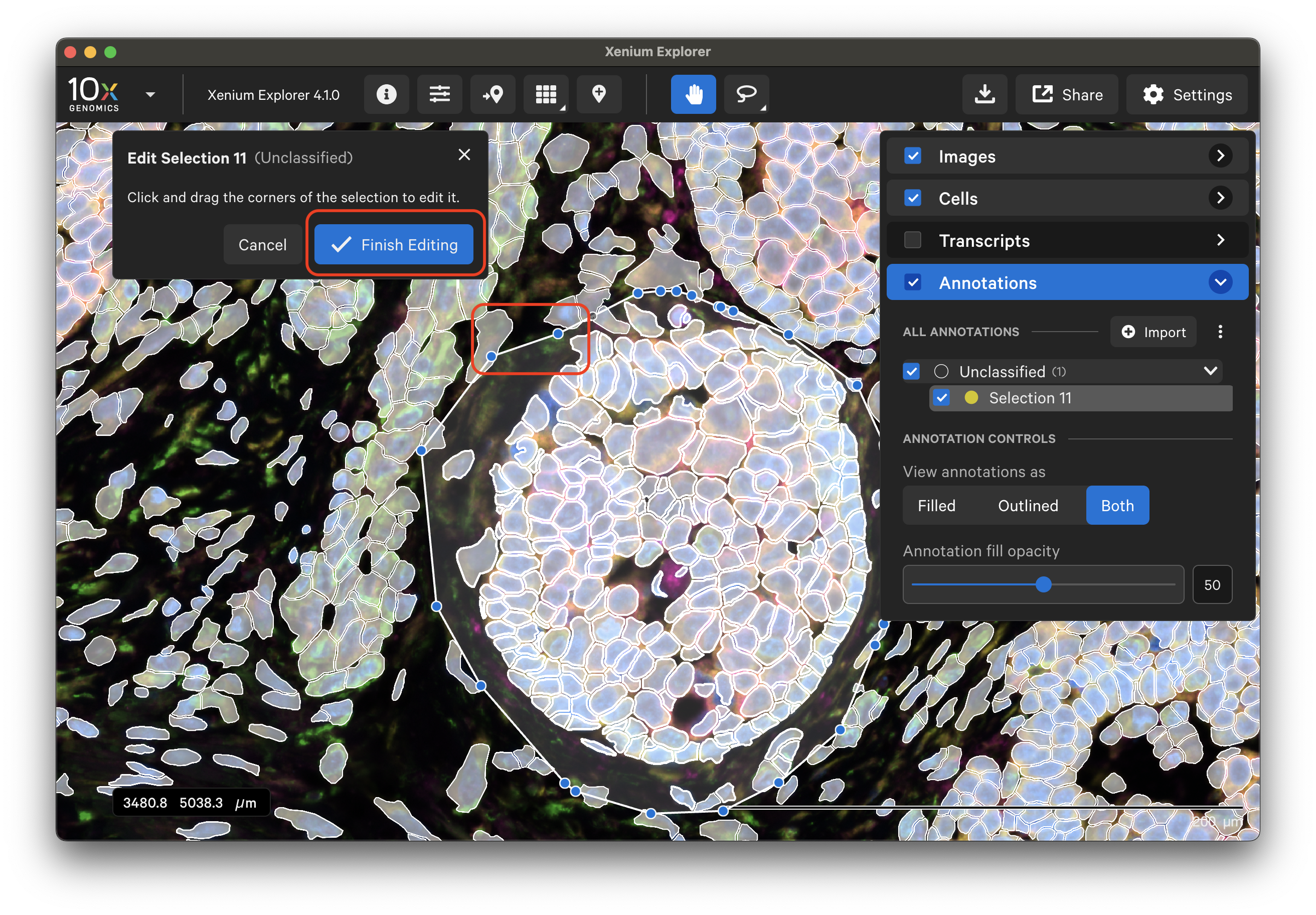The image size is (1316, 915).
Task: Select the lasso selection tool
Action: pos(746,94)
